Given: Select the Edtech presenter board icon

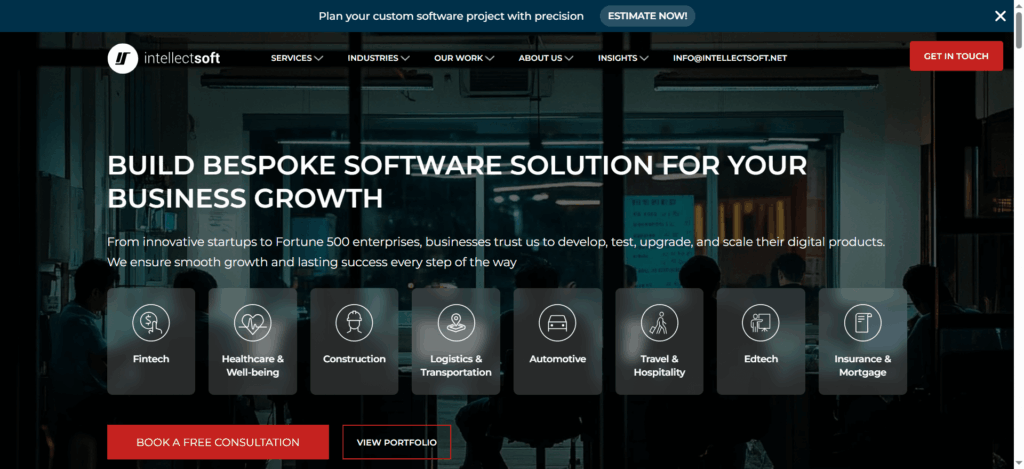Looking at the screenshot, I should click(x=761, y=323).
